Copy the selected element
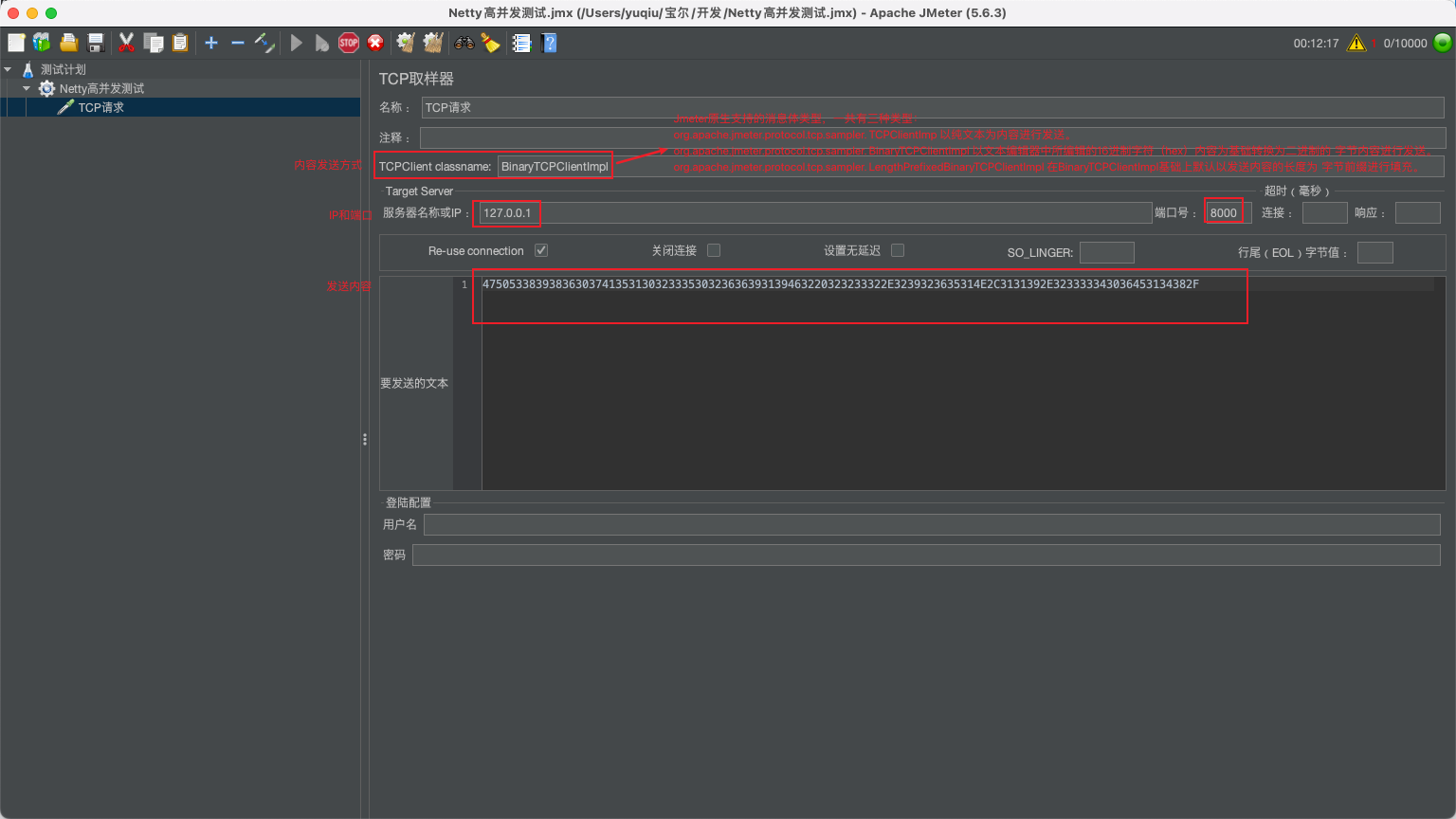This screenshot has width=1456, height=819. click(x=154, y=43)
